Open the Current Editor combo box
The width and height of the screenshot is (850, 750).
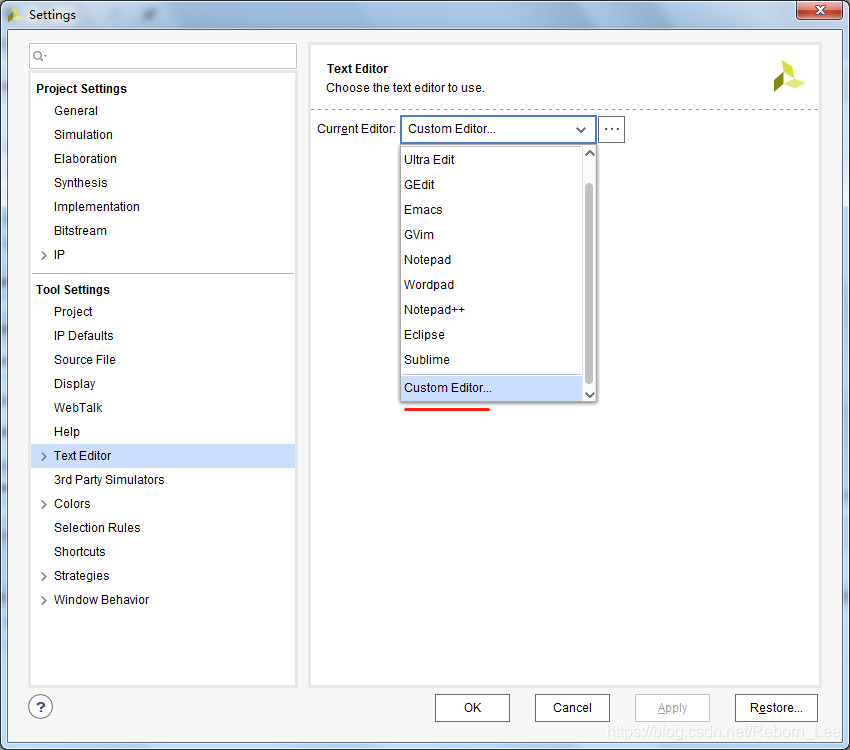(498, 129)
